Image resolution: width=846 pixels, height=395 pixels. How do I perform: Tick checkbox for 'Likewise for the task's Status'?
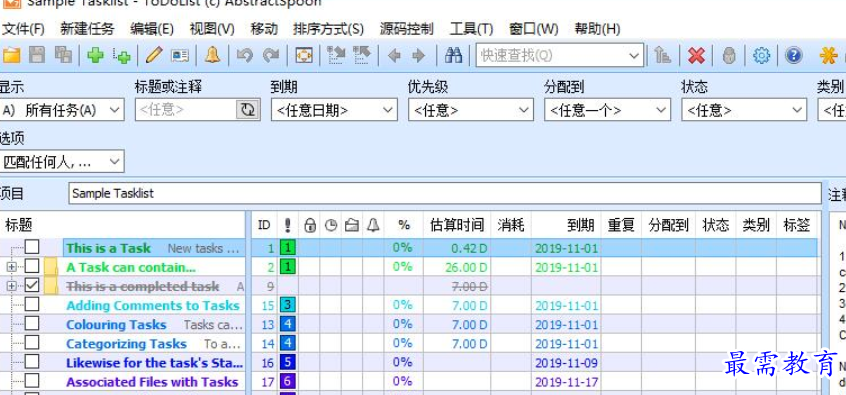pyautogui.click(x=32, y=362)
